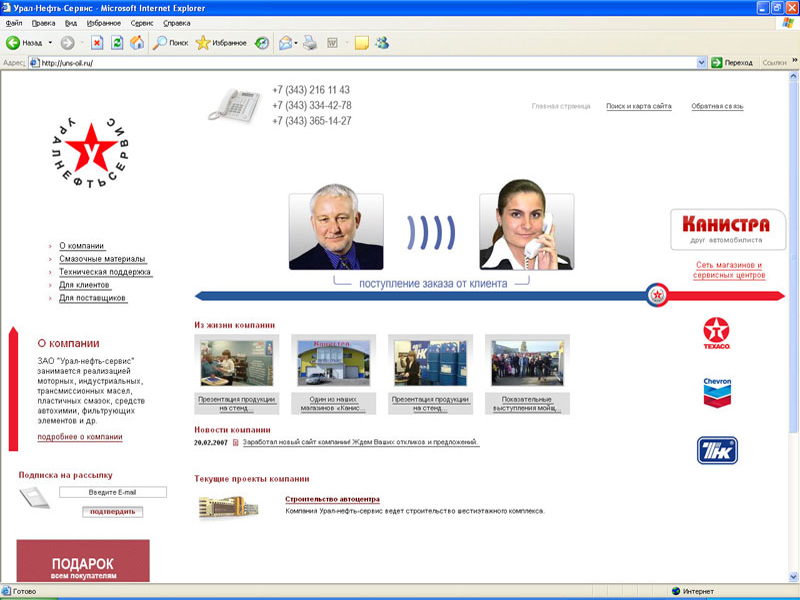Open first photo thumbnail in Из жизни компании

point(236,363)
